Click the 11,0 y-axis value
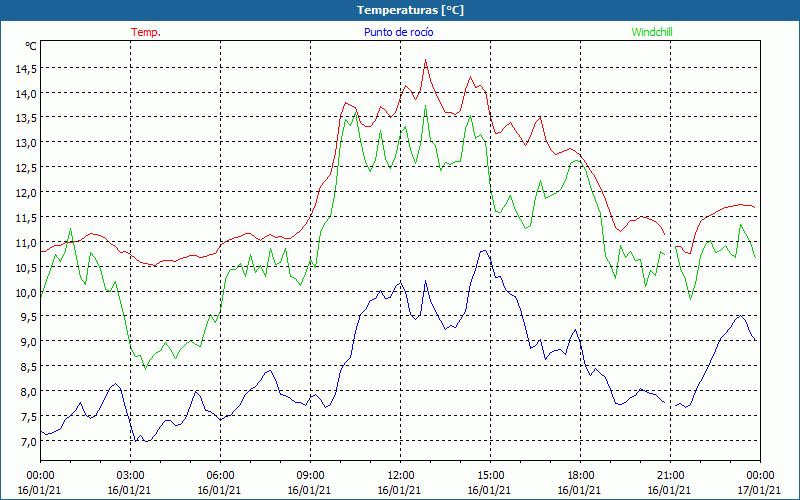The image size is (800, 500). tap(26, 243)
